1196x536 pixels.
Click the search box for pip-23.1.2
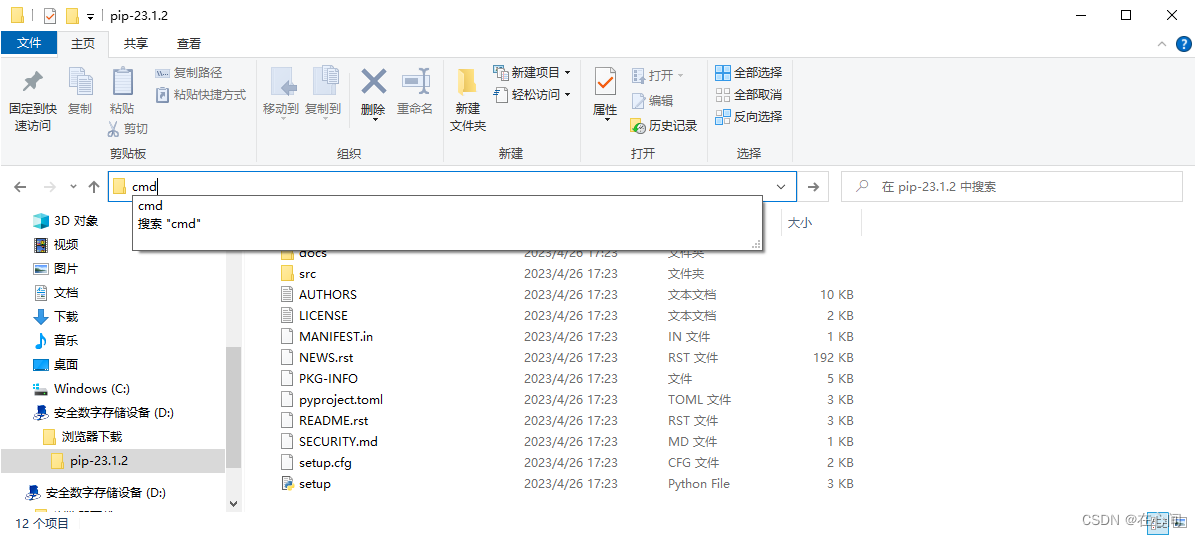1010,187
